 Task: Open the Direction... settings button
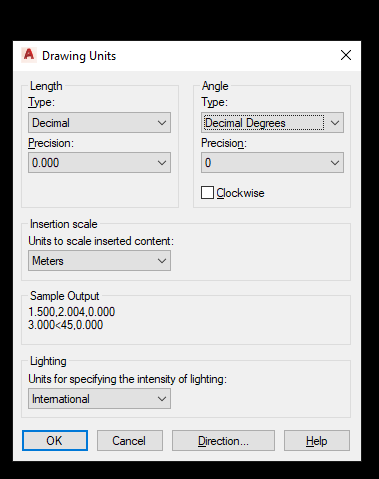(x=223, y=441)
